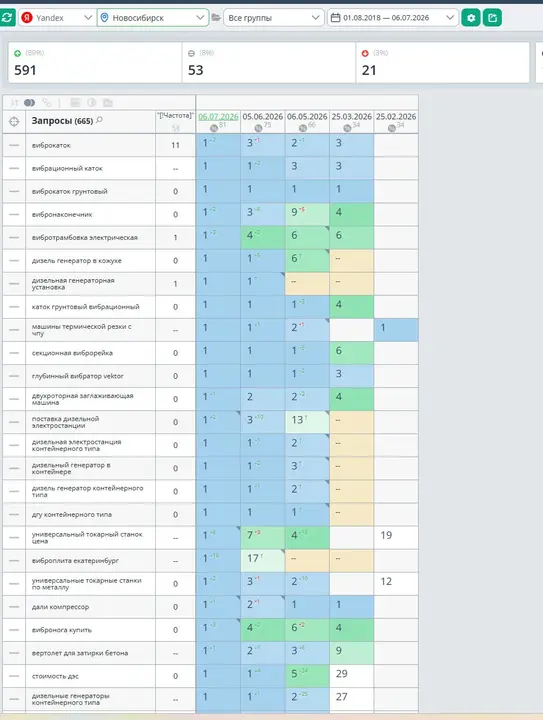Image resolution: width=543 pixels, height=720 pixels.
Task: Open the Yandex search engine dropdown
Action: (57, 18)
